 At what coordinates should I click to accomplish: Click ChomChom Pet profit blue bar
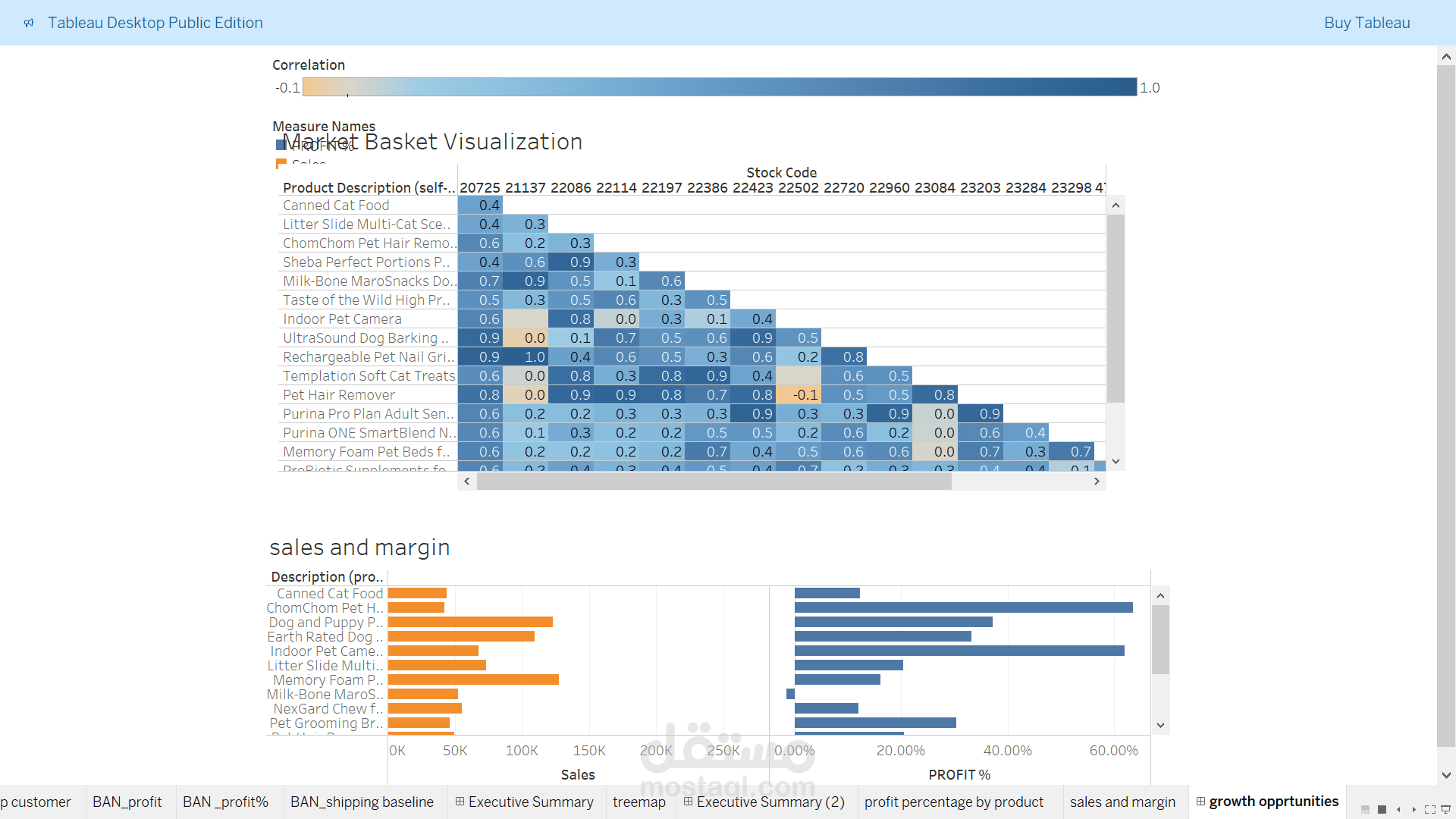[964, 607]
